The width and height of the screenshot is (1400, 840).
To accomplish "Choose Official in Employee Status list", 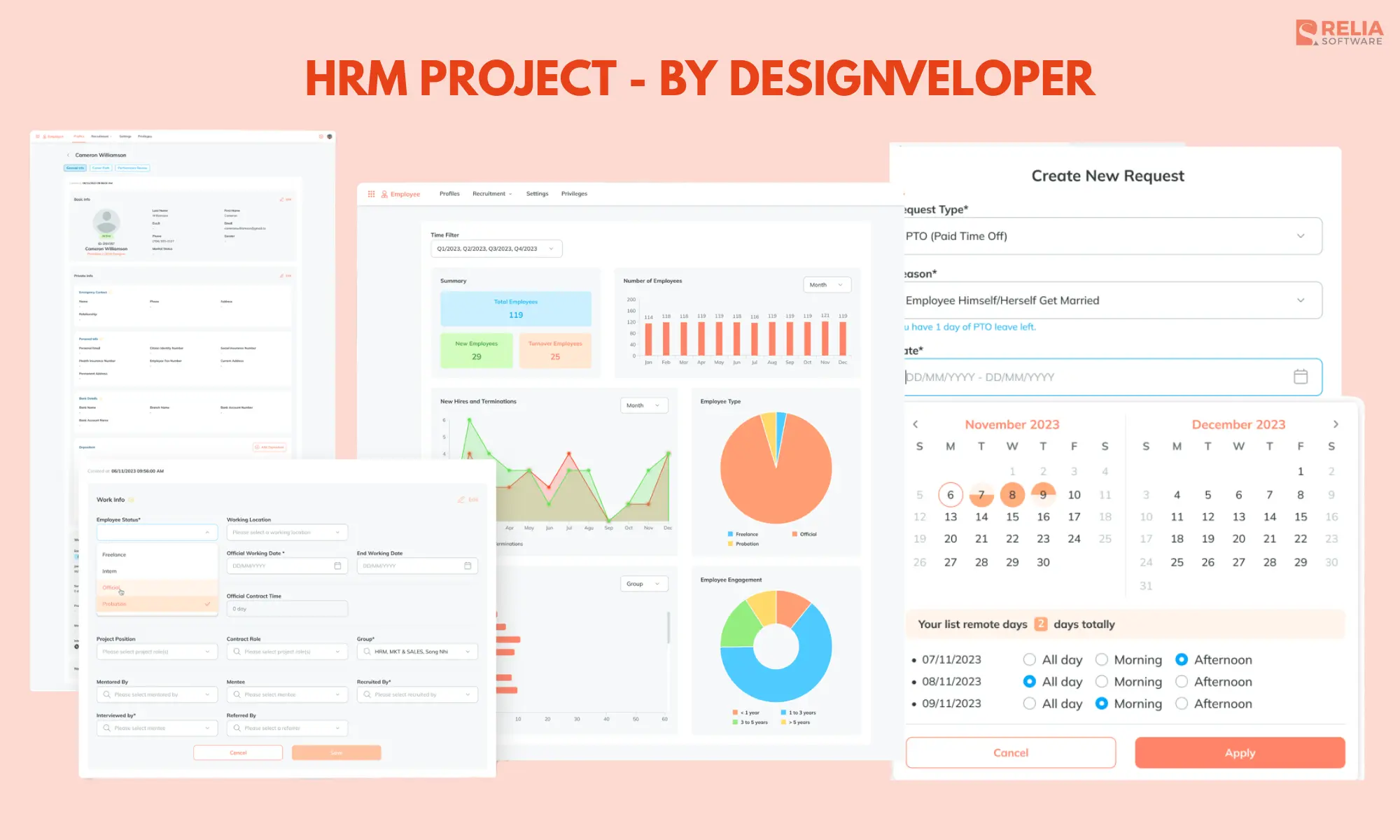I will click(x=157, y=587).
